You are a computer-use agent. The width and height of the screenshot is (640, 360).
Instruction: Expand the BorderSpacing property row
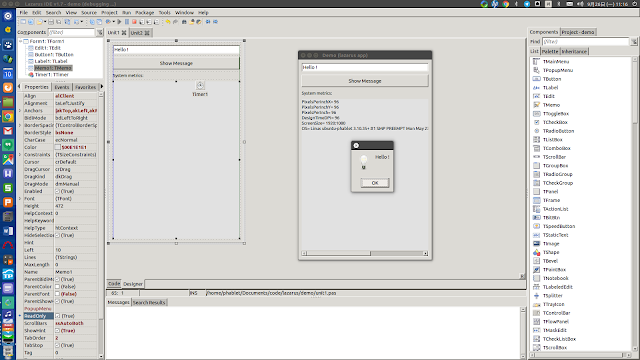[x=20, y=125]
